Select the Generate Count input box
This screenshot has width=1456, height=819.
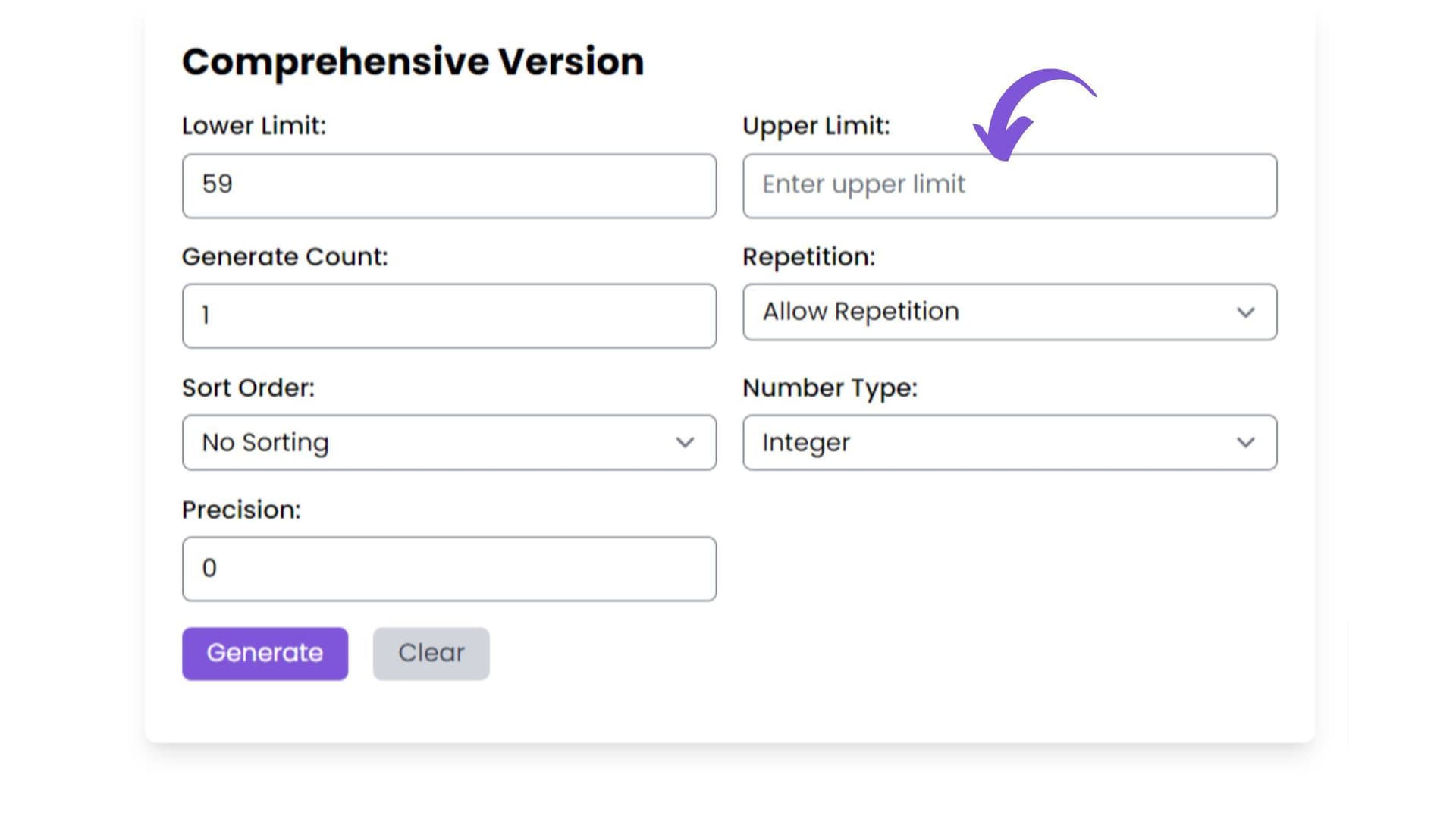coord(448,316)
